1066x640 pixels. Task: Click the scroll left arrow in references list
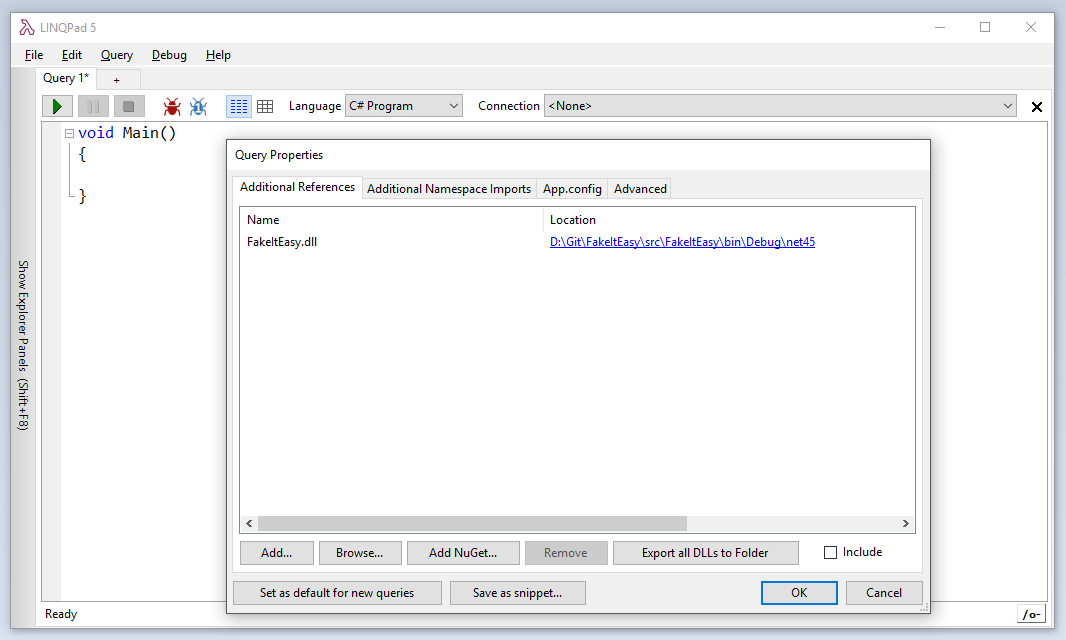pos(250,523)
